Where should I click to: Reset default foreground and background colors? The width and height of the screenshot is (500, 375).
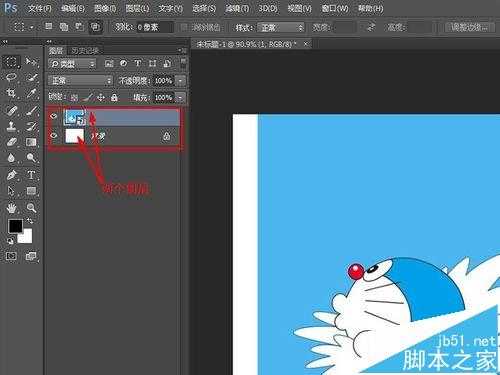click(10, 240)
